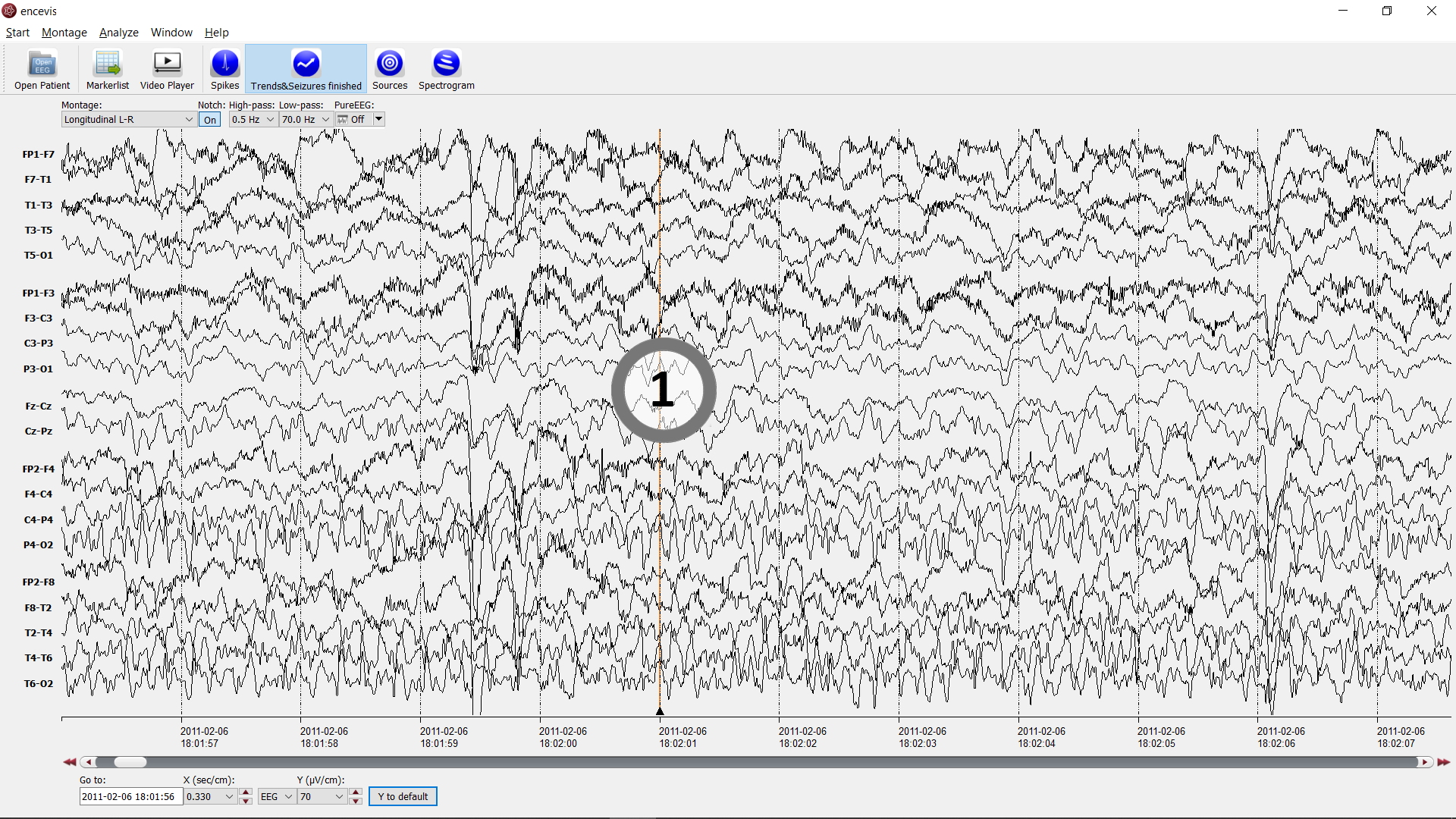Open a patient EEG file
1456x819 pixels.
[x=42, y=68]
